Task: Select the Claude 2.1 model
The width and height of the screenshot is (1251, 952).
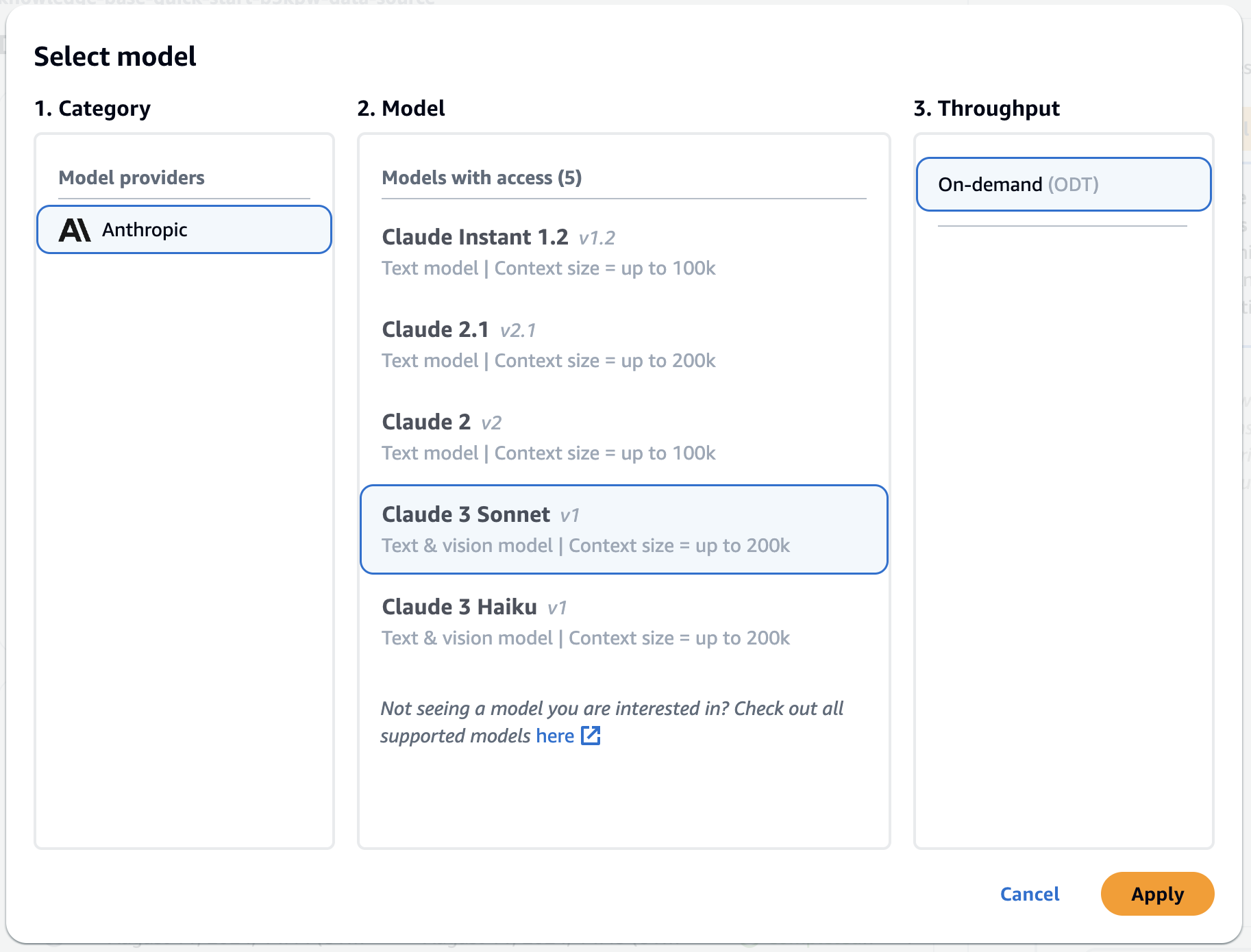Action: 548,345
